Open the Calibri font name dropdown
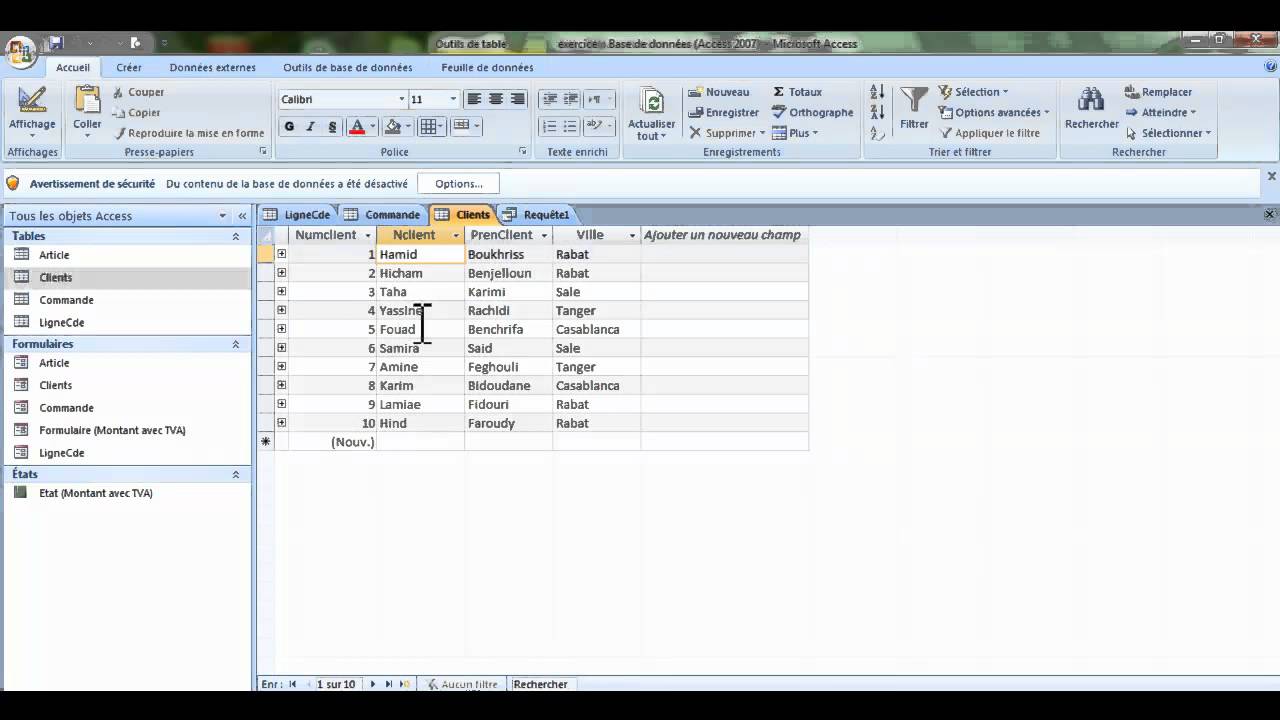Viewport: 1280px width, 720px height. coord(402,99)
